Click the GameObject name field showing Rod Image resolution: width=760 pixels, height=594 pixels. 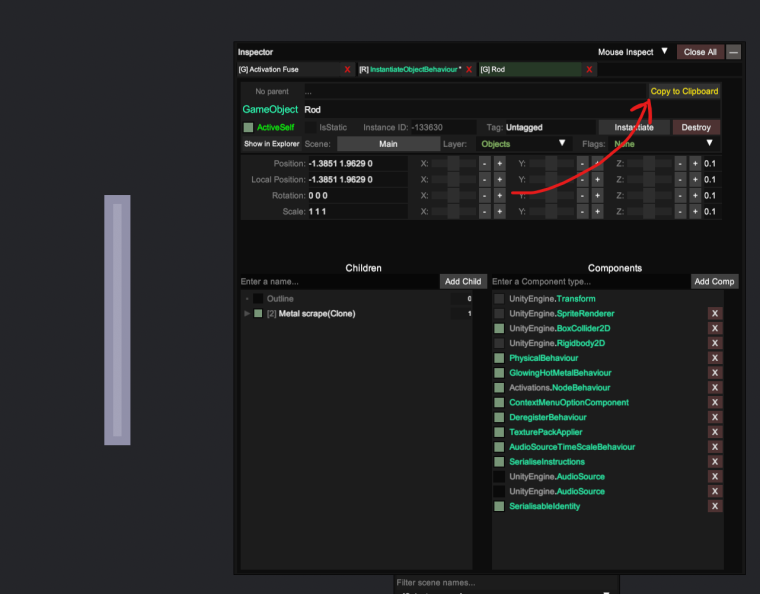(511, 109)
